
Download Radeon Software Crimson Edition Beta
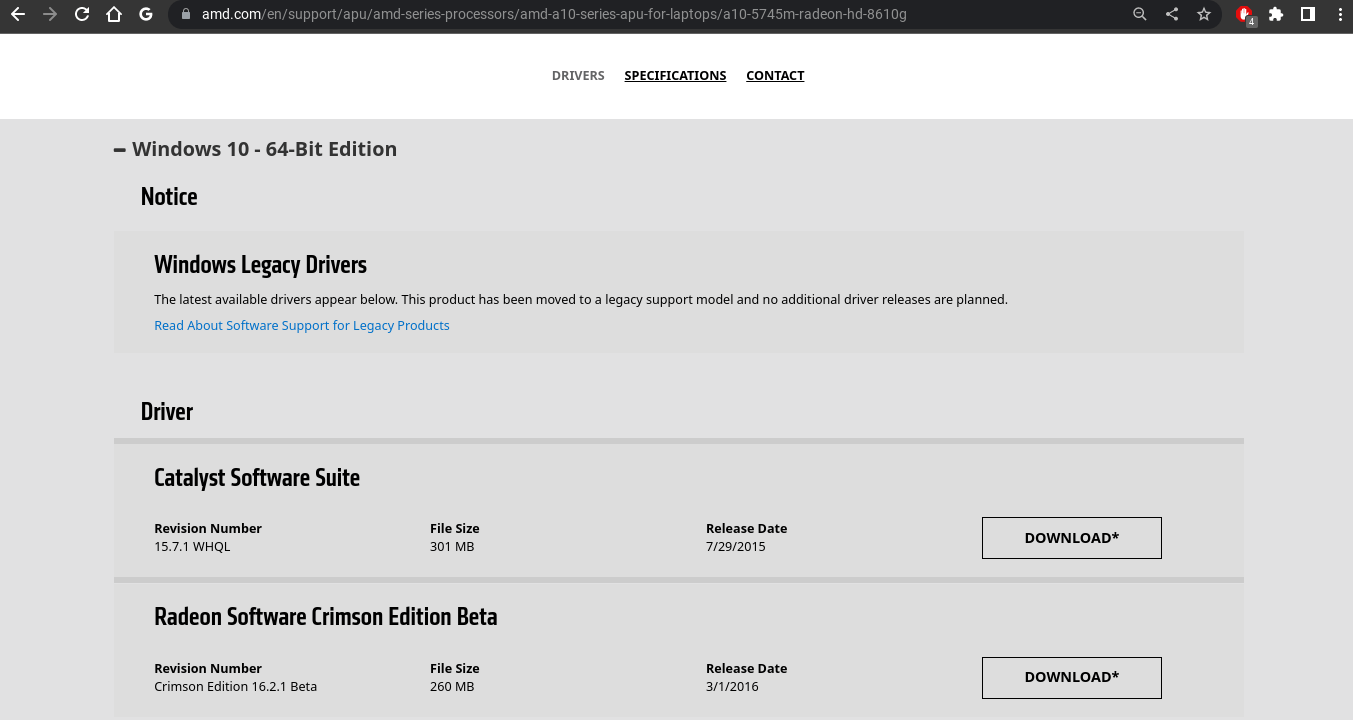click(1072, 677)
